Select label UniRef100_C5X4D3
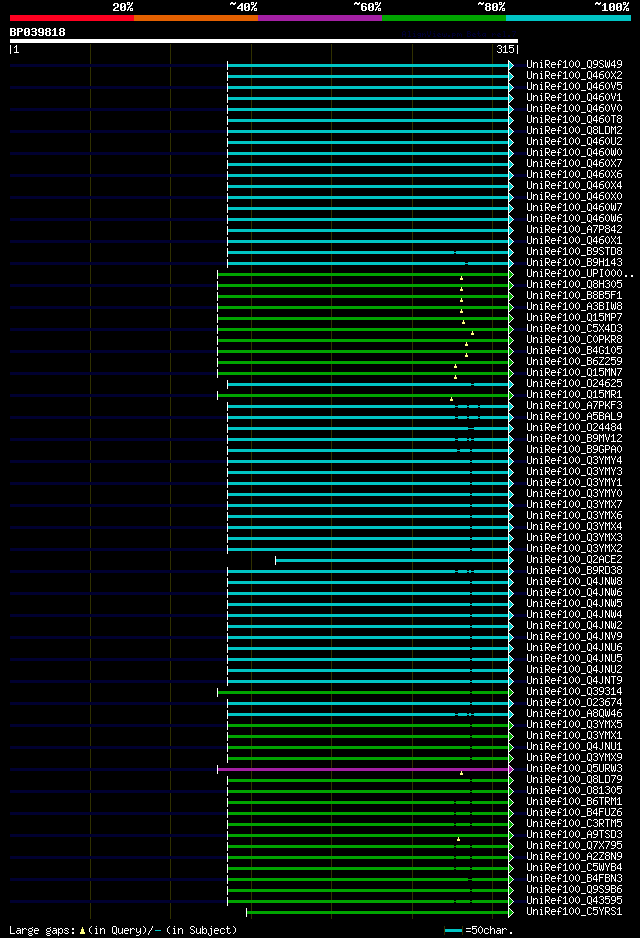The height and width of the screenshot is (938, 640). 574,328
